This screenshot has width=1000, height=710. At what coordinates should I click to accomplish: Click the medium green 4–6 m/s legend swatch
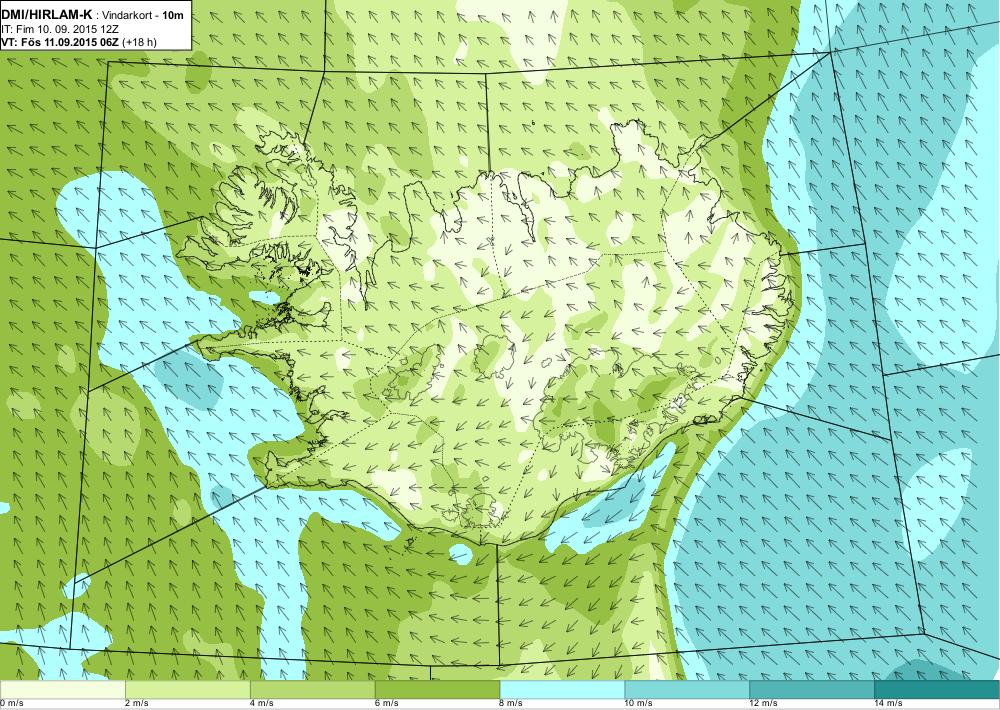pyautogui.click(x=312, y=690)
